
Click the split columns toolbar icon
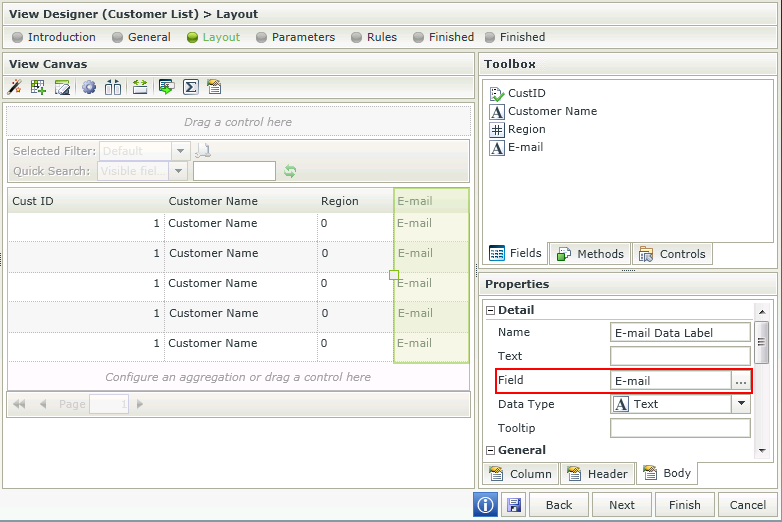(x=113, y=87)
